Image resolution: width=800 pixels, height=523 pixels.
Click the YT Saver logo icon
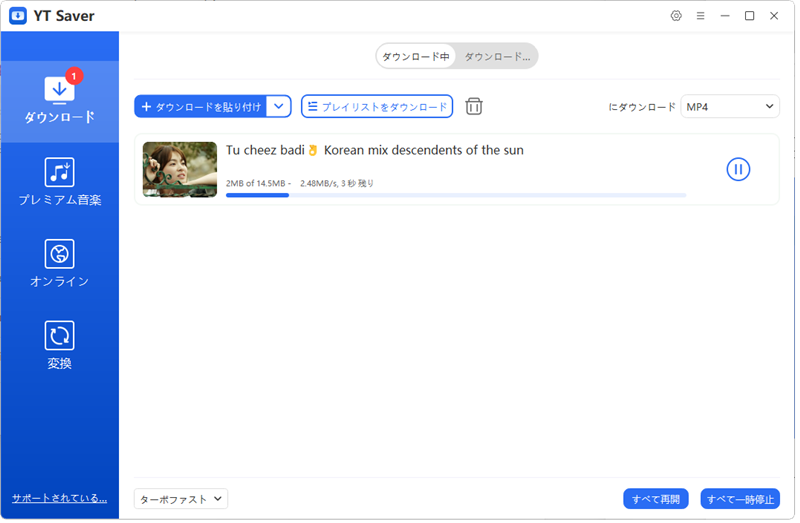point(18,16)
